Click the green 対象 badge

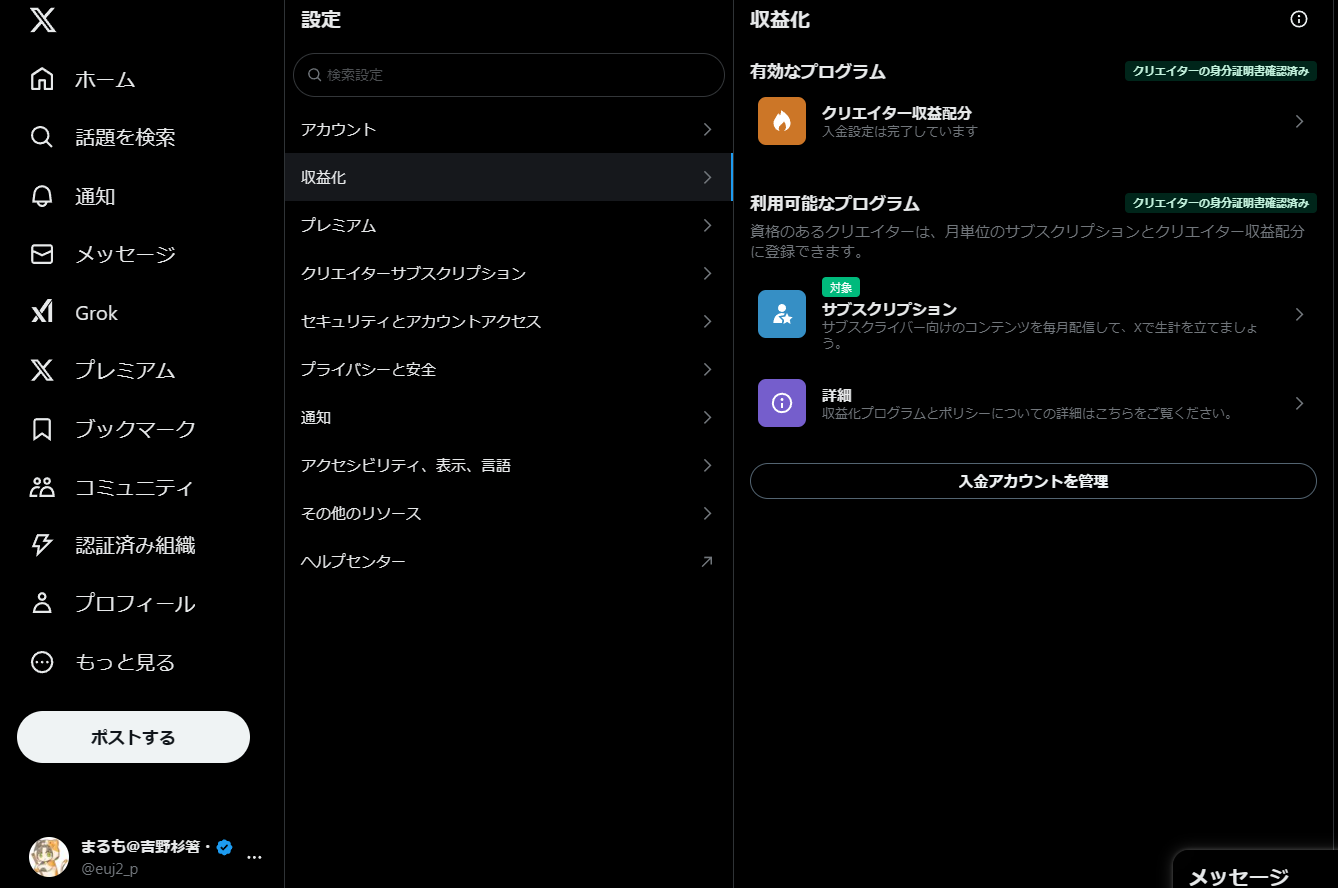[x=841, y=287]
